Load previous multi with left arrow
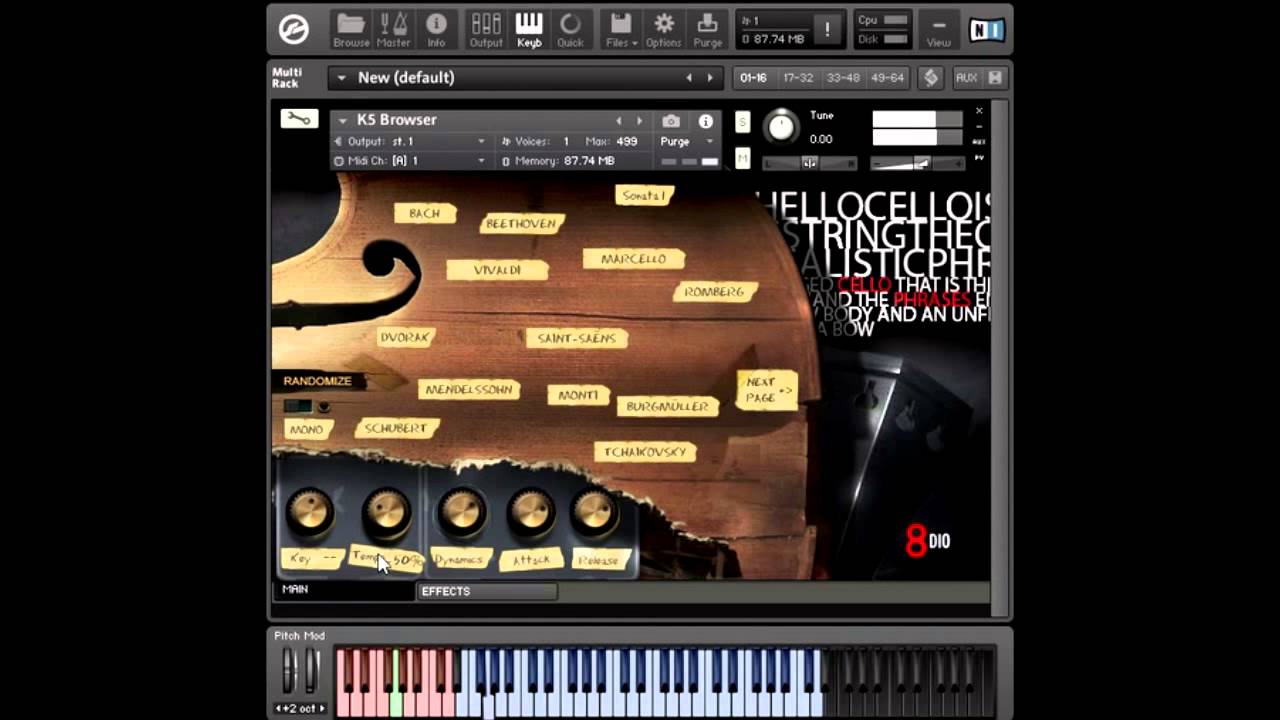The image size is (1280, 720). click(x=688, y=78)
